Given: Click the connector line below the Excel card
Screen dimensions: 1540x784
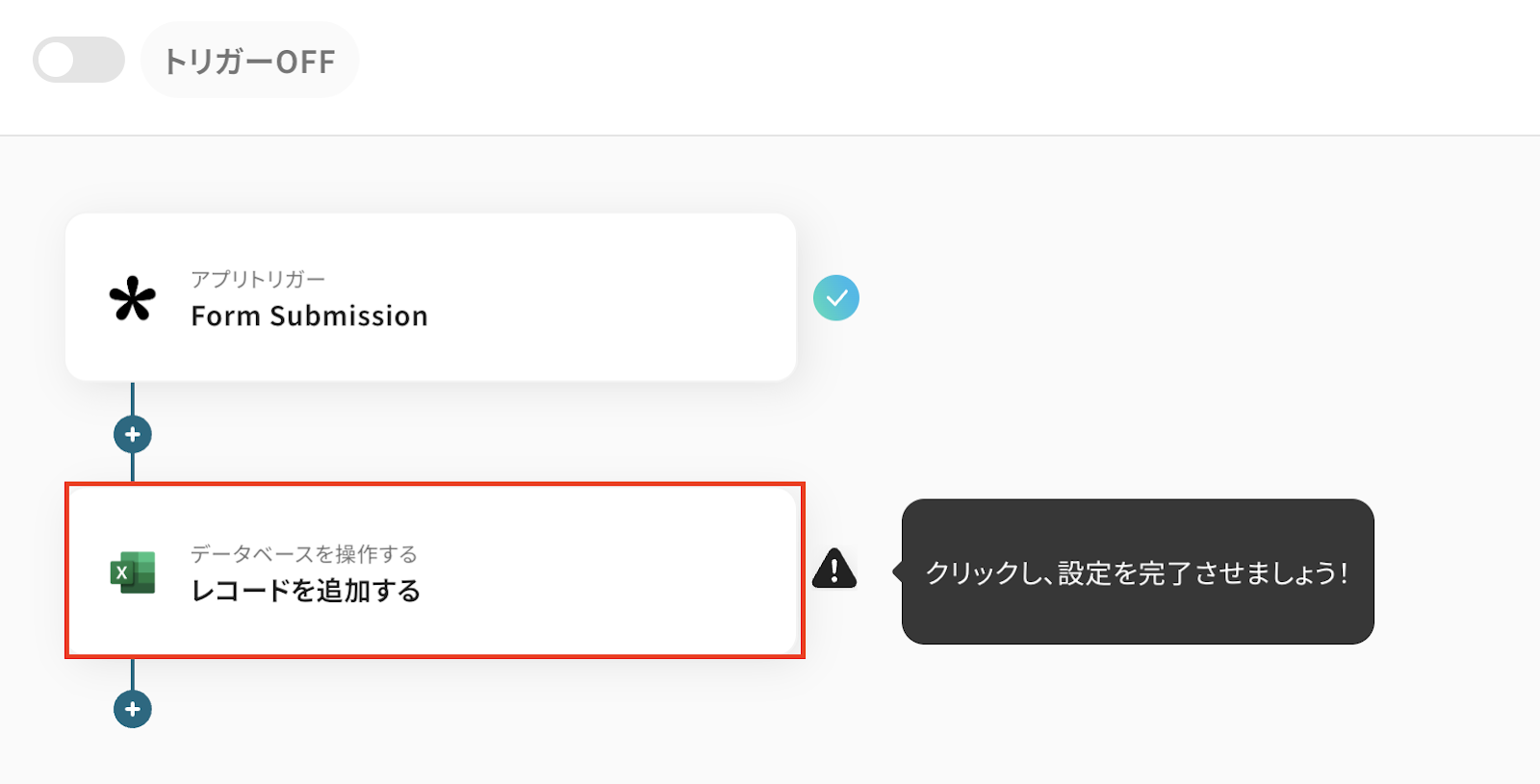Looking at the screenshot, I should pyautogui.click(x=133, y=673).
